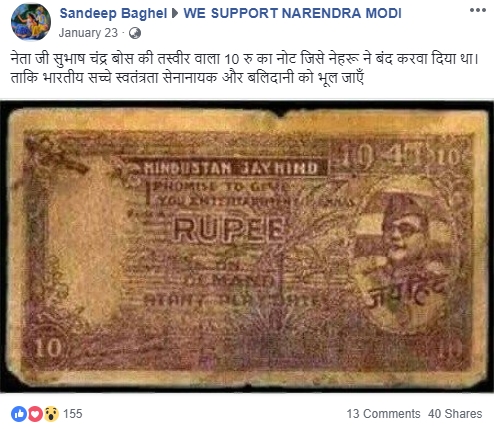Open WE SUPPORT NARENDRA MODI group
The image size is (494, 429).
(292, 13)
